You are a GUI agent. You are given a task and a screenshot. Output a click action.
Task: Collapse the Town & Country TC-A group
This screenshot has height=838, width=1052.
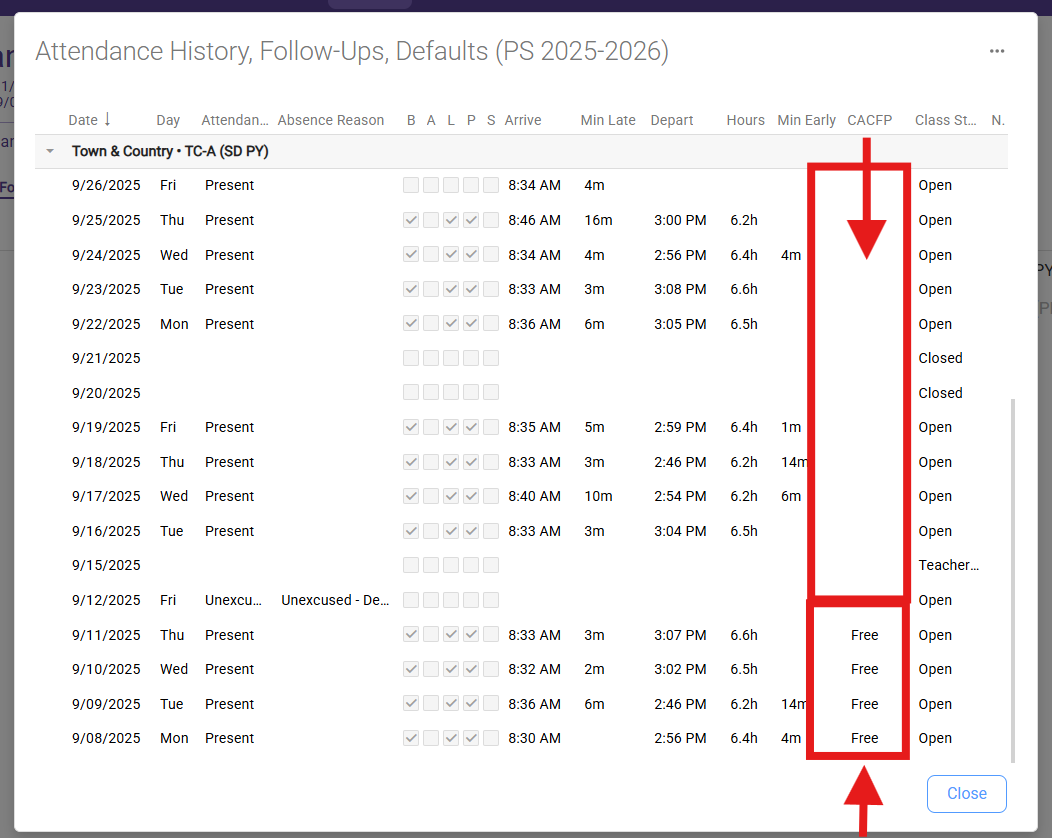coord(50,152)
